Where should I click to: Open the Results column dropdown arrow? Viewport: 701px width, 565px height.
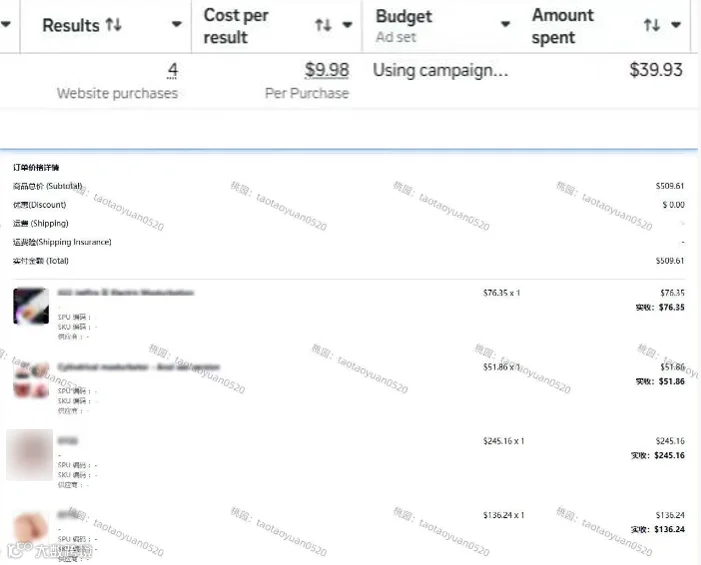coord(177,24)
